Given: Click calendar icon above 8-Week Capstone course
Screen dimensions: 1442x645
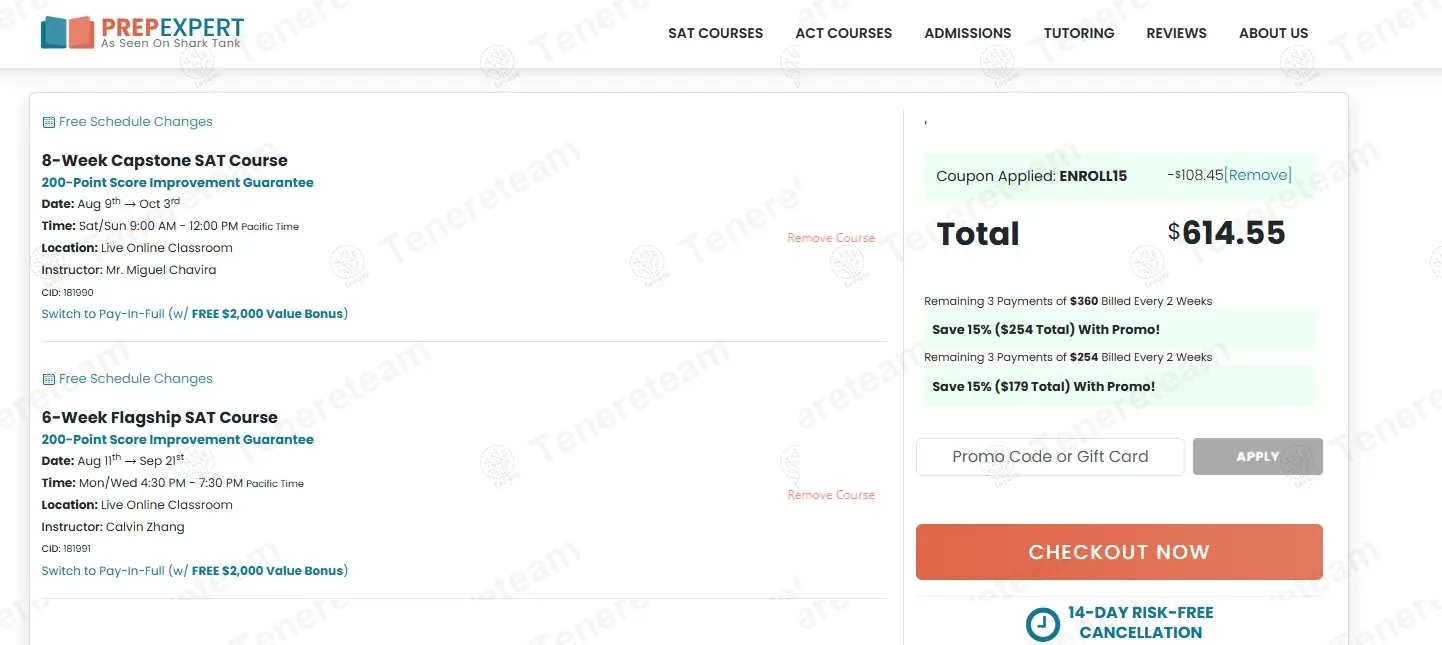Looking at the screenshot, I should 48,122.
